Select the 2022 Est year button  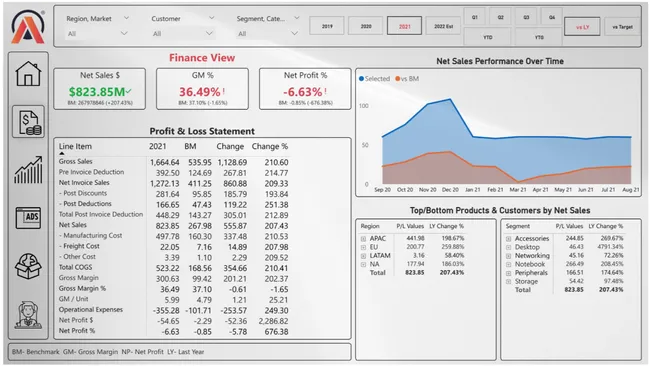coord(443,26)
